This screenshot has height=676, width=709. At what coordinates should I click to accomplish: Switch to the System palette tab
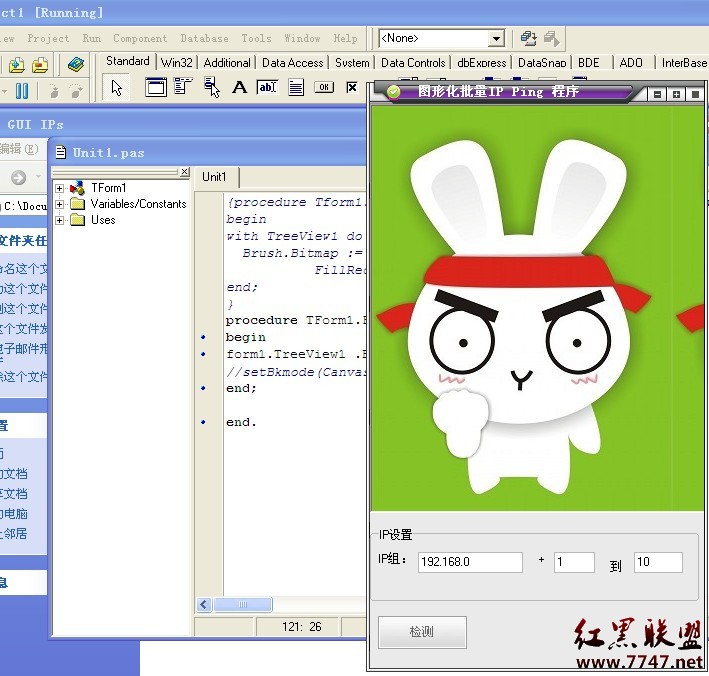point(352,62)
